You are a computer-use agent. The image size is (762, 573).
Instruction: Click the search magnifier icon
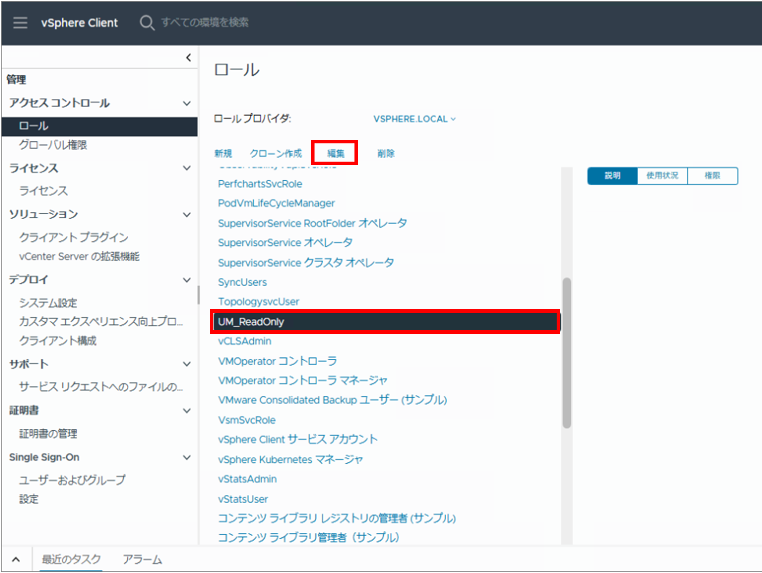click(147, 22)
